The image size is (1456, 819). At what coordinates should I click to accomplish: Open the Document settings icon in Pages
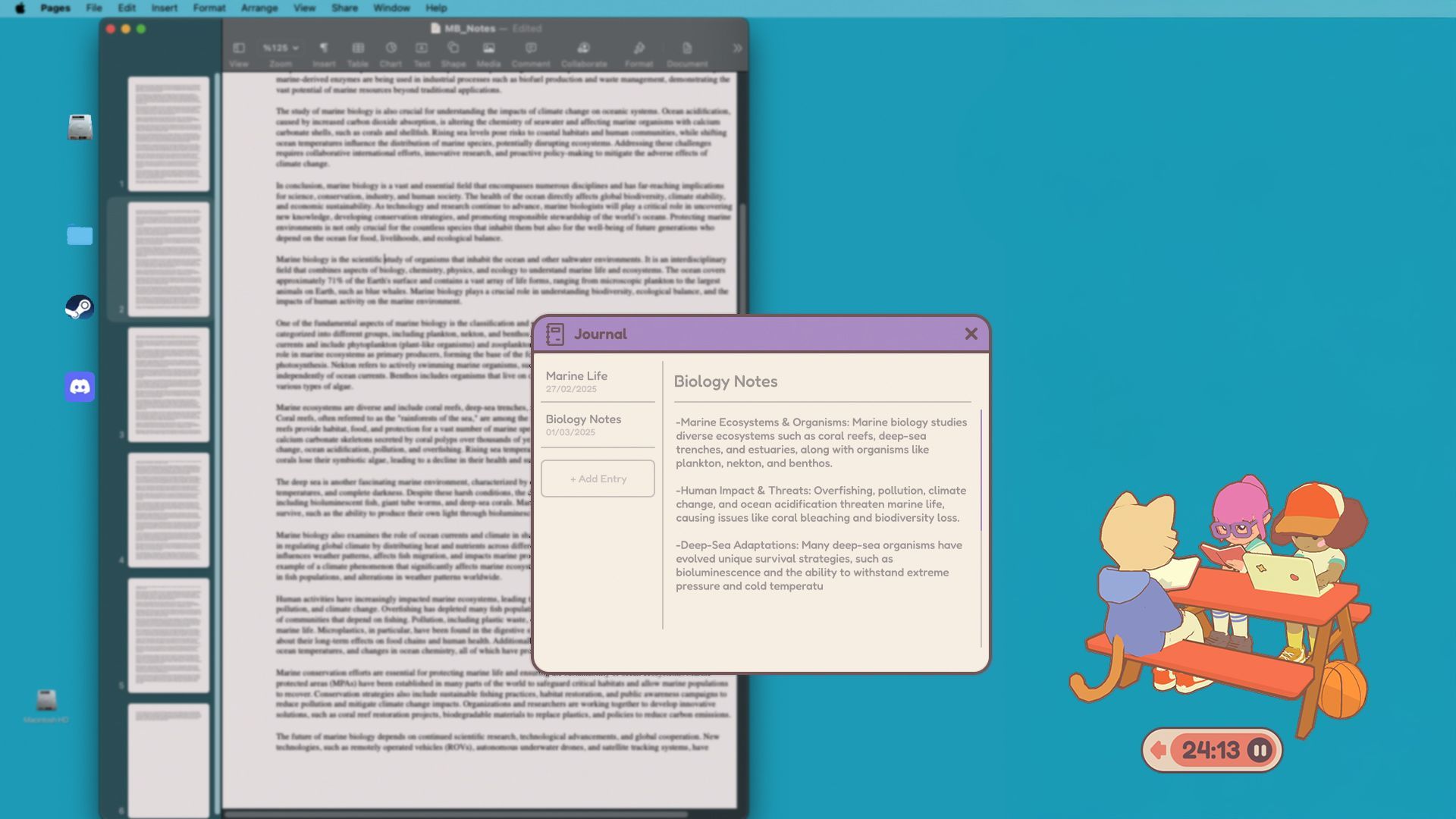(x=687, y=48)
